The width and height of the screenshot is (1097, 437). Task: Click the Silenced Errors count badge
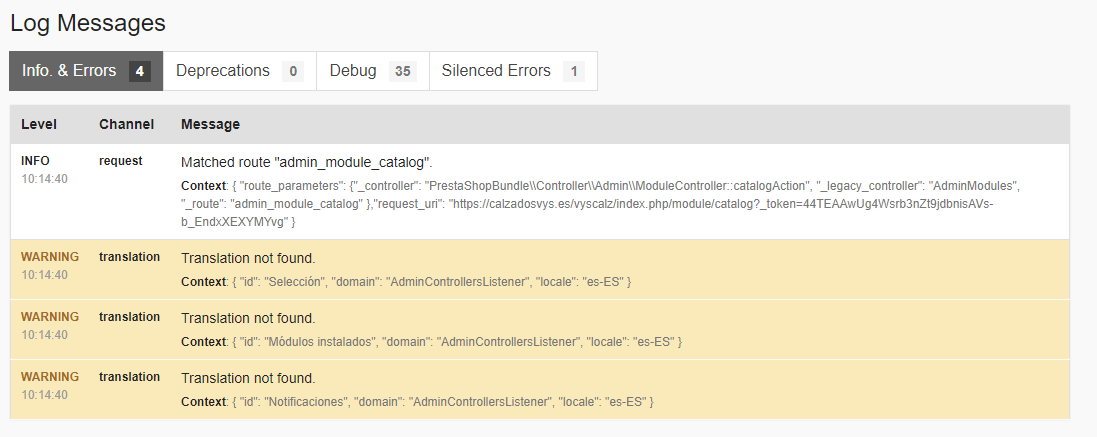click(573, 72)
